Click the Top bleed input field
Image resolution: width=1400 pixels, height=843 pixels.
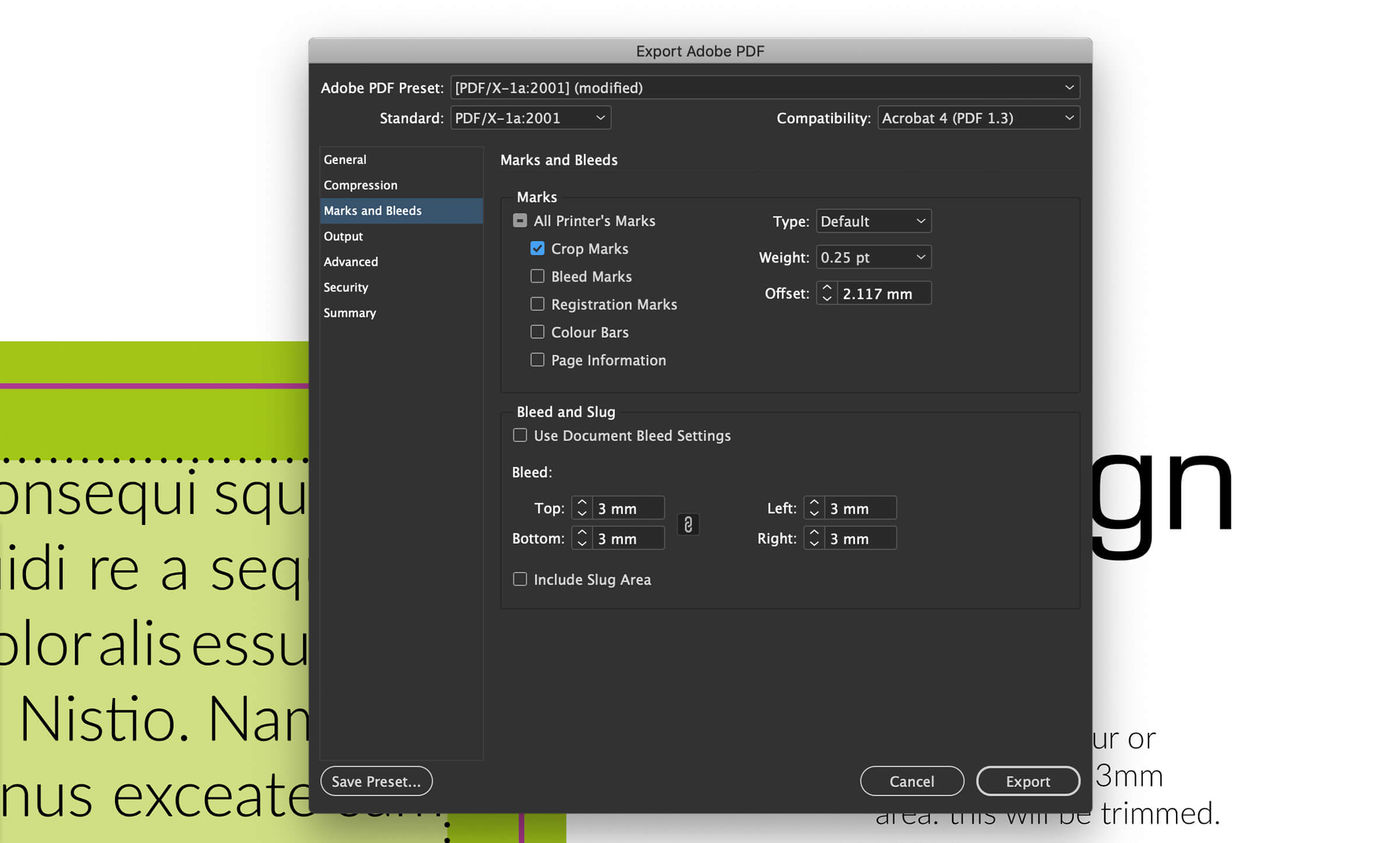[x=628, y=508]
